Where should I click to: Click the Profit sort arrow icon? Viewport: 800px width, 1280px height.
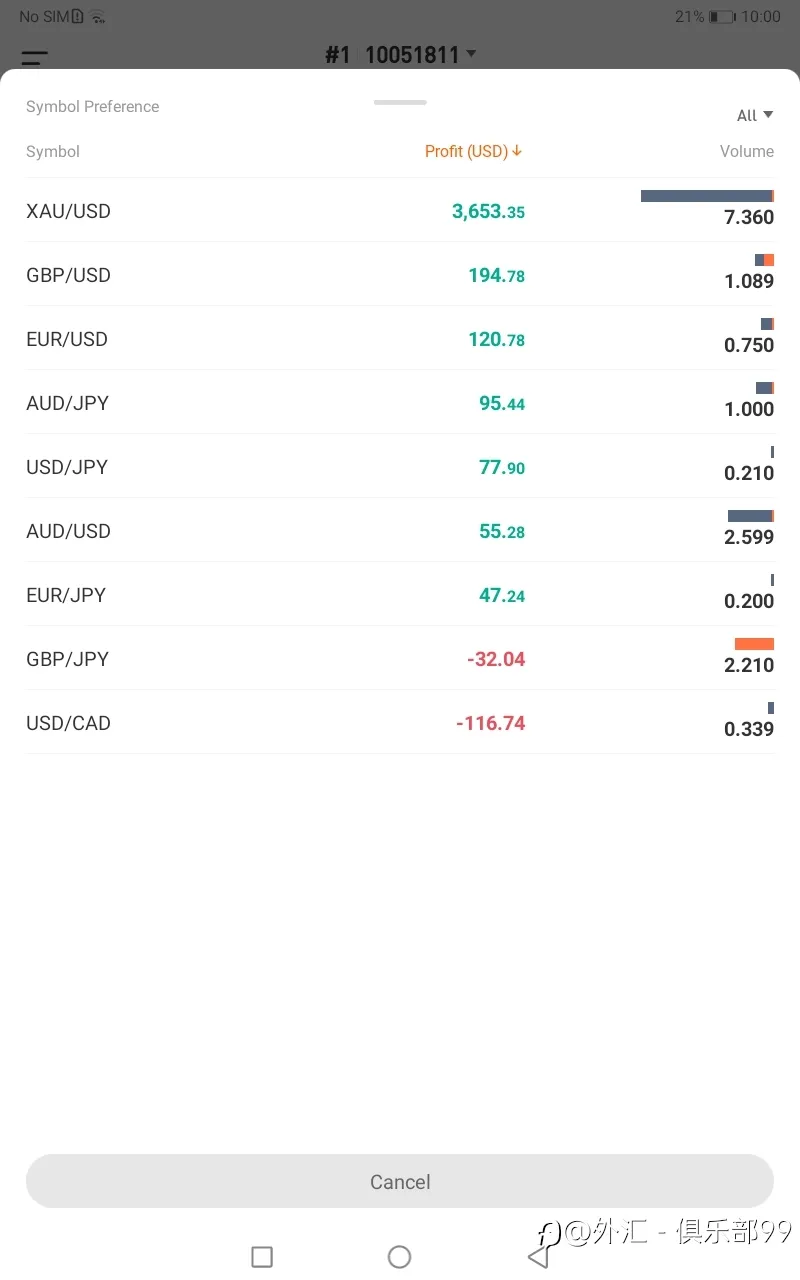tap(517, 151)
